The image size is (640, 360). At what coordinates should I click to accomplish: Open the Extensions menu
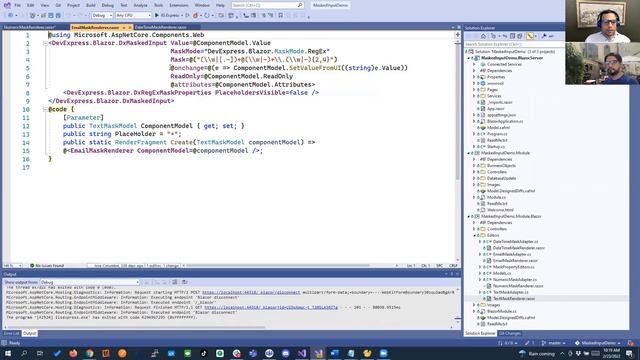179,5
